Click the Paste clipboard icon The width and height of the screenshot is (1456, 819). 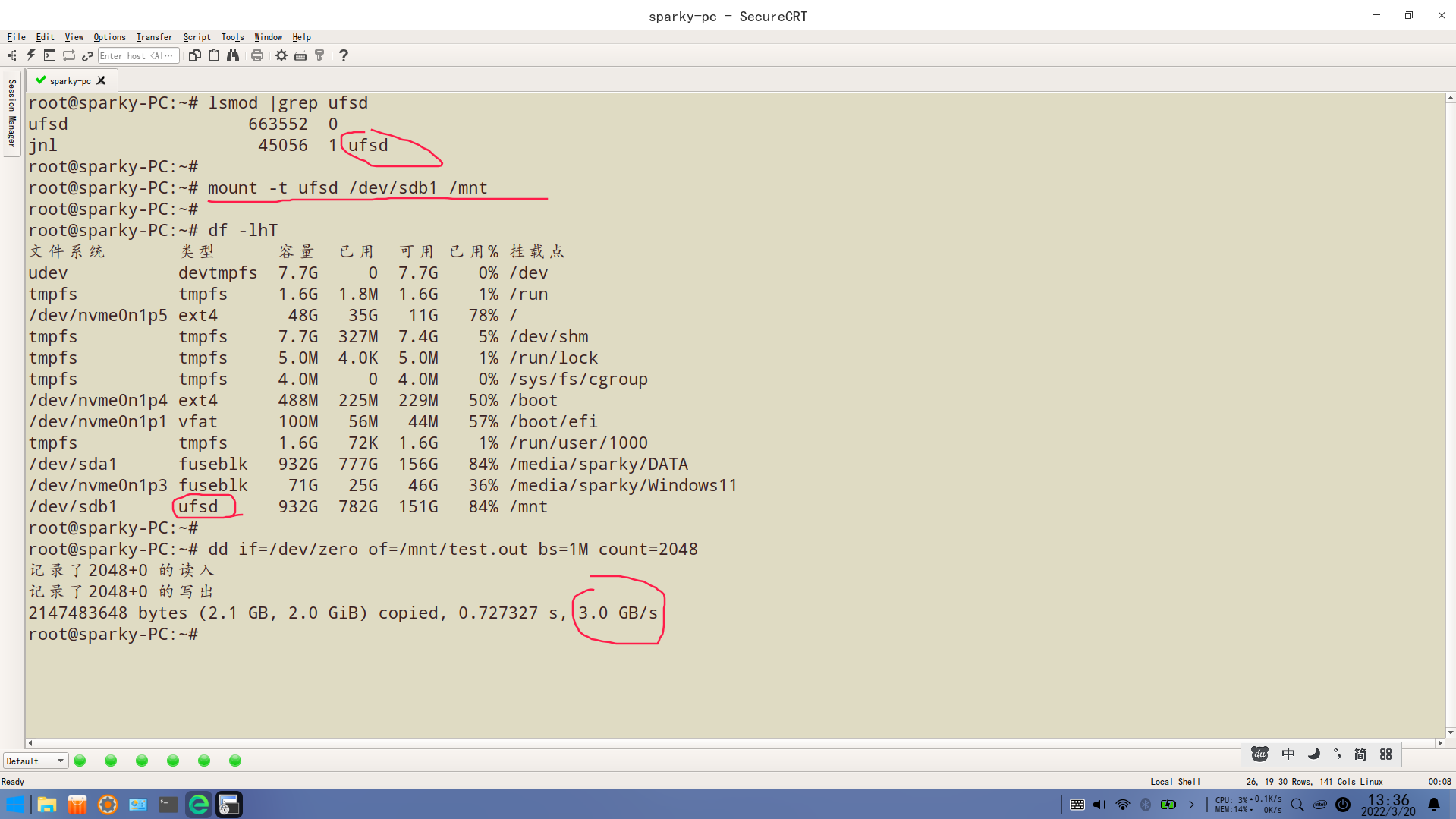tap(214, 55)
